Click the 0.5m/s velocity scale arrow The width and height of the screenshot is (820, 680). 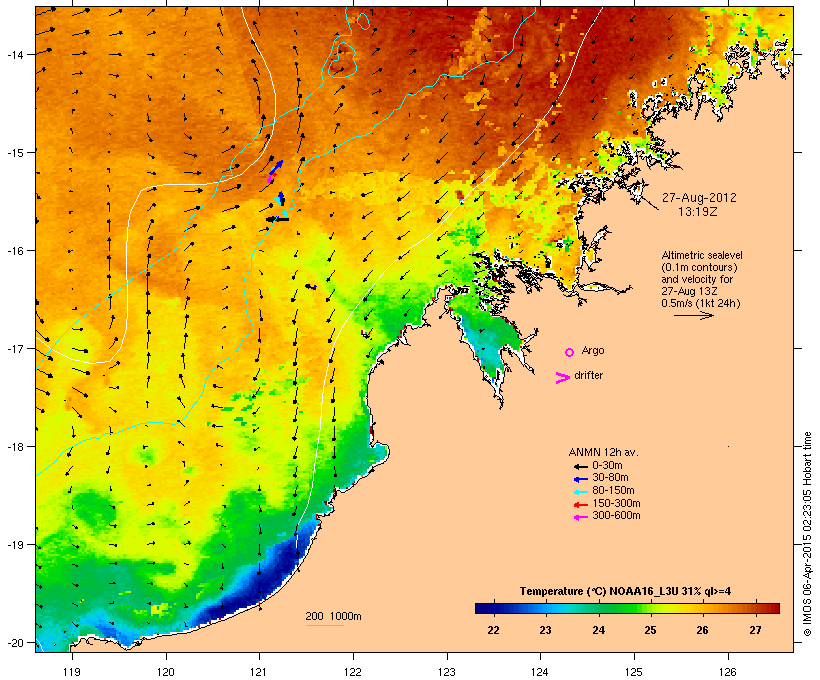coord(693,315)
